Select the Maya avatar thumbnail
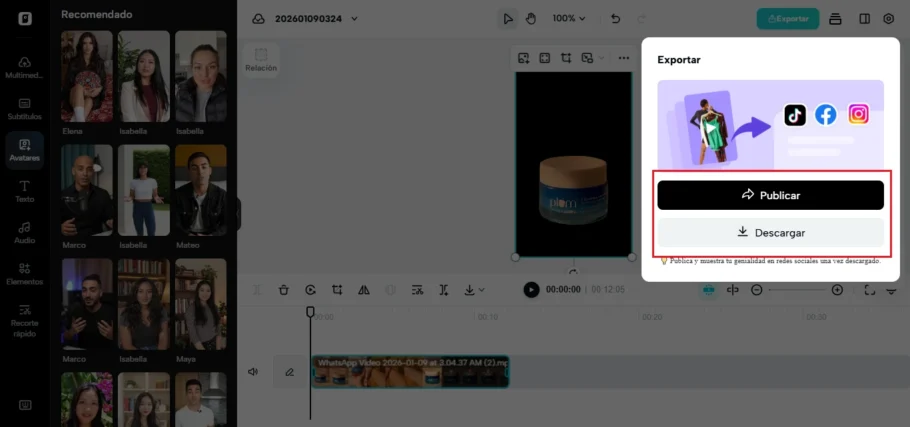 point(201,304)
